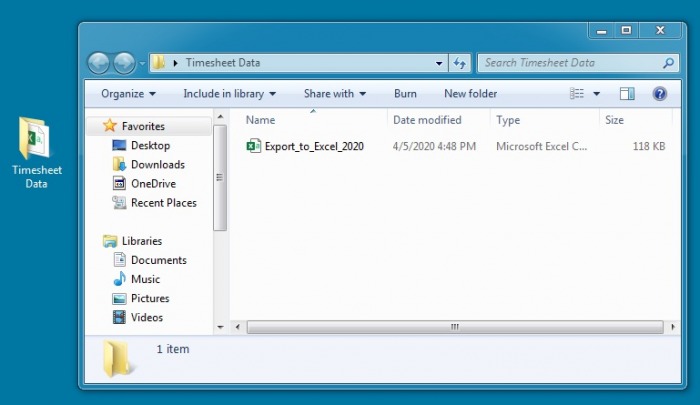
Task: Select OneDrive under Favorites
Action: [x=153, y=184]
